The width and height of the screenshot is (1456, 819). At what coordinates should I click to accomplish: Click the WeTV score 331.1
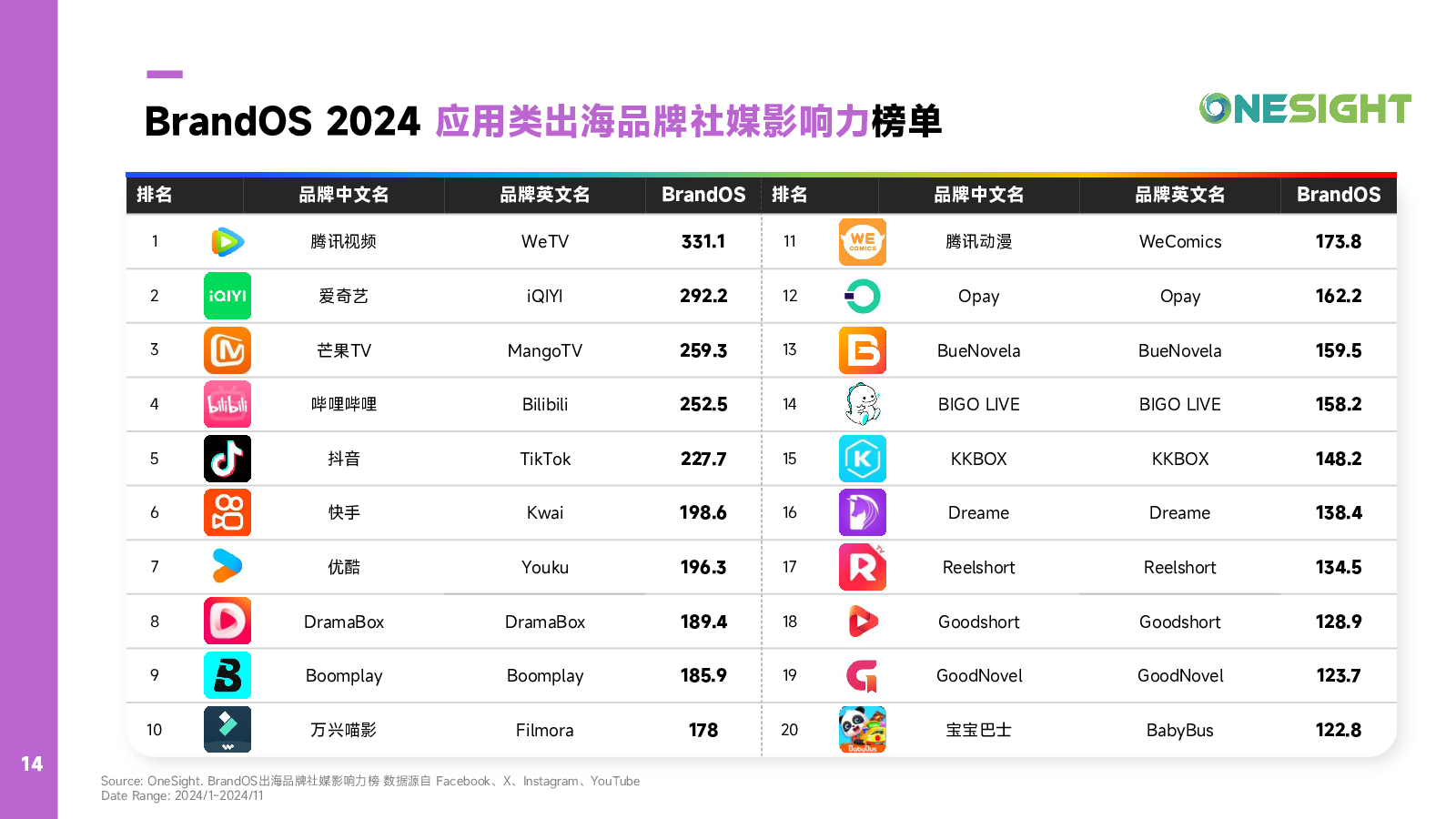703,242
